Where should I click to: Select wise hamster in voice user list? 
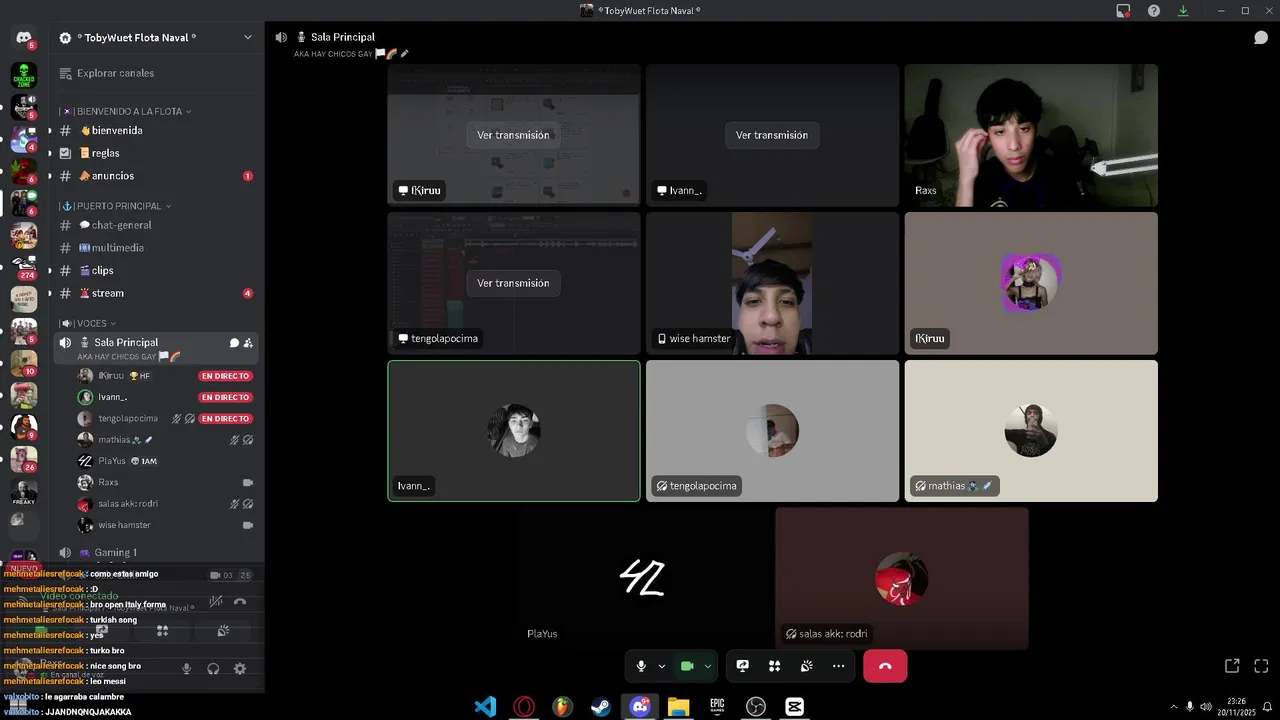165,525
